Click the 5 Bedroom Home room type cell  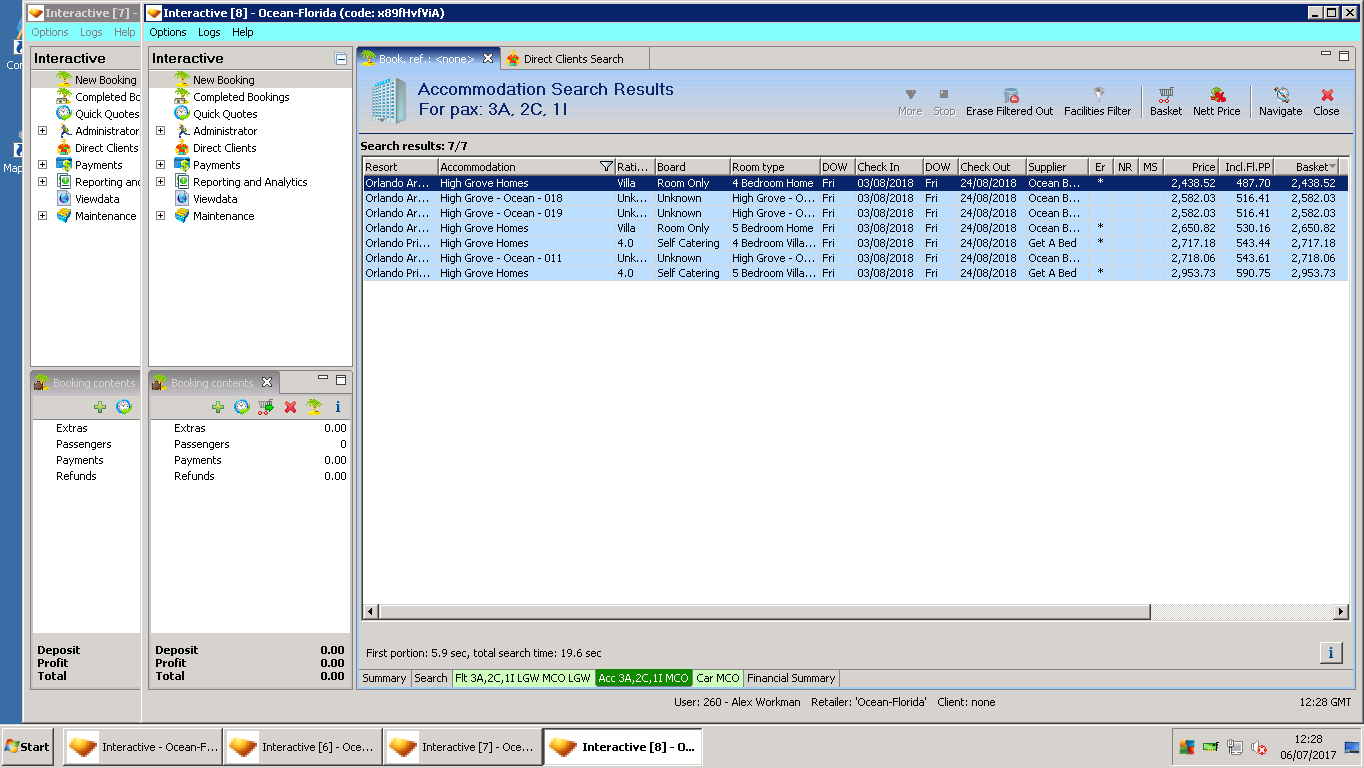(773, 228)
